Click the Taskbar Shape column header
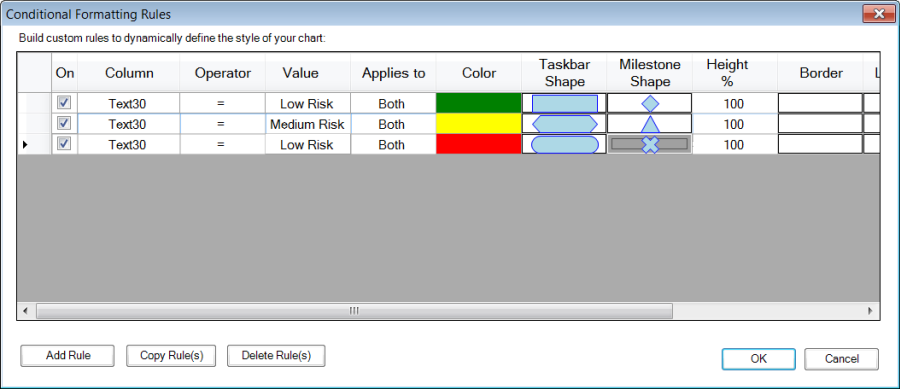900x389 pixels. [564, 73]
